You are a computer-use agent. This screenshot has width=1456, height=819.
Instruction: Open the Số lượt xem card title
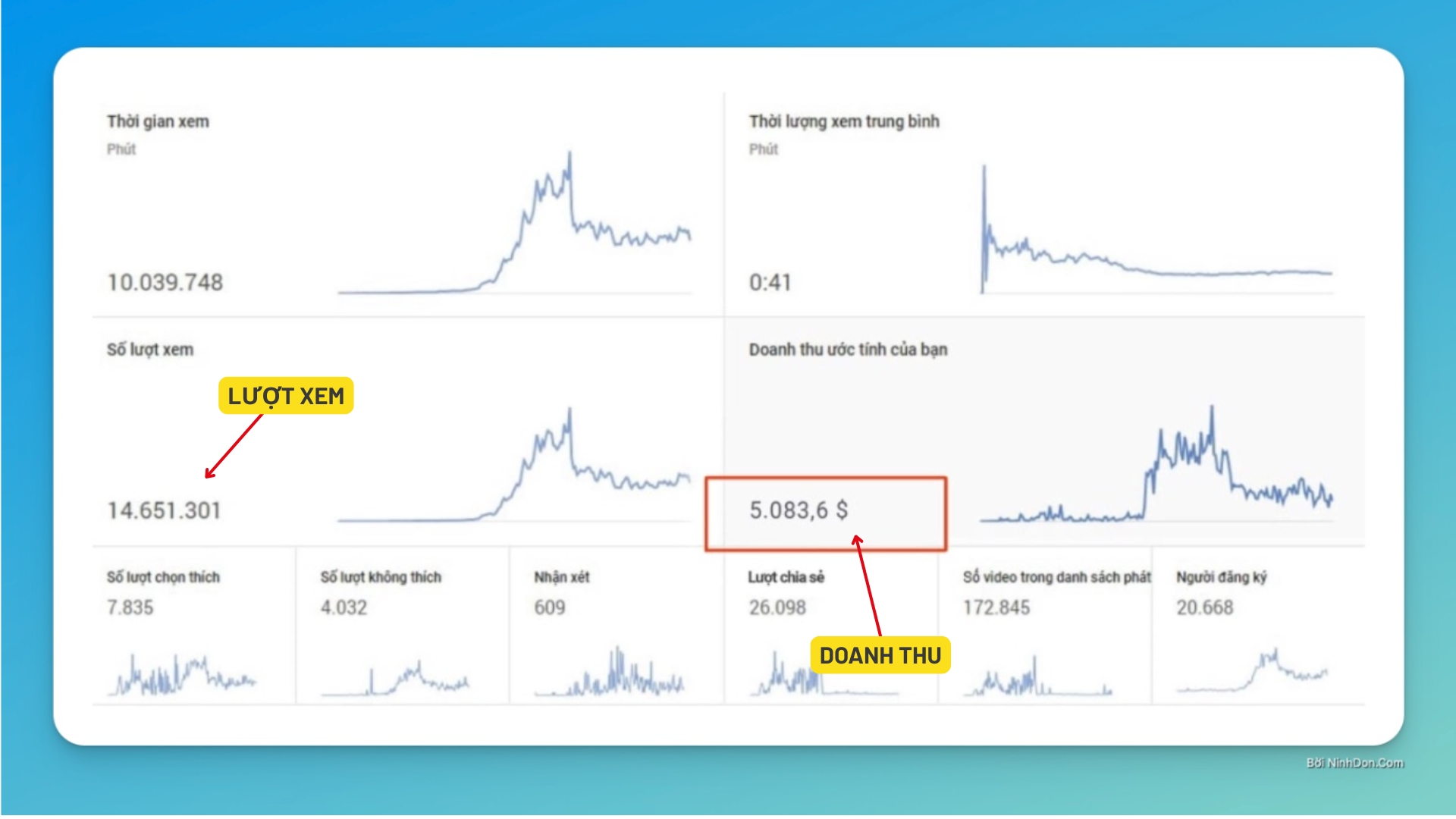tap(150, 350)
